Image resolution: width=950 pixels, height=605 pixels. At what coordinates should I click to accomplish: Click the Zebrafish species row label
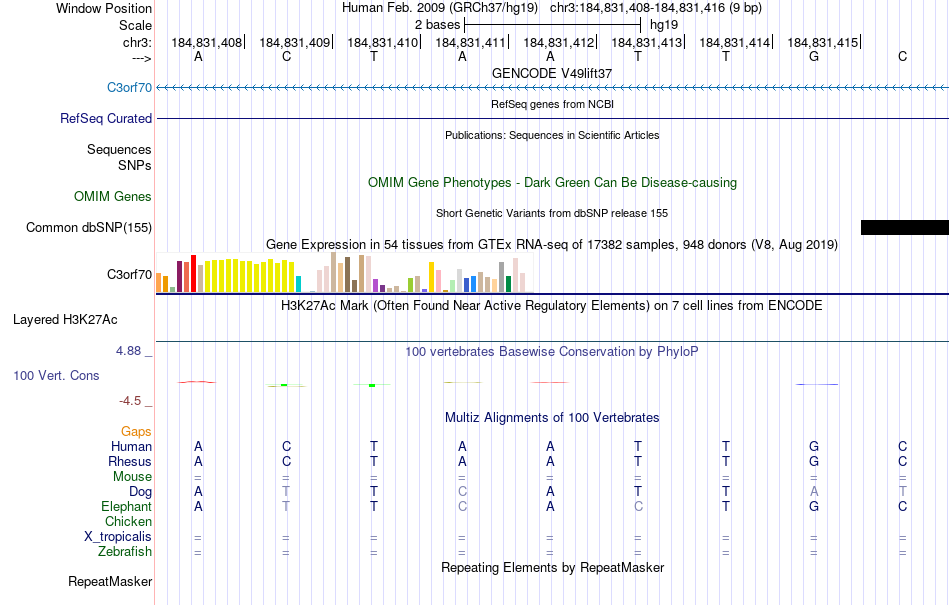point(125,552)
